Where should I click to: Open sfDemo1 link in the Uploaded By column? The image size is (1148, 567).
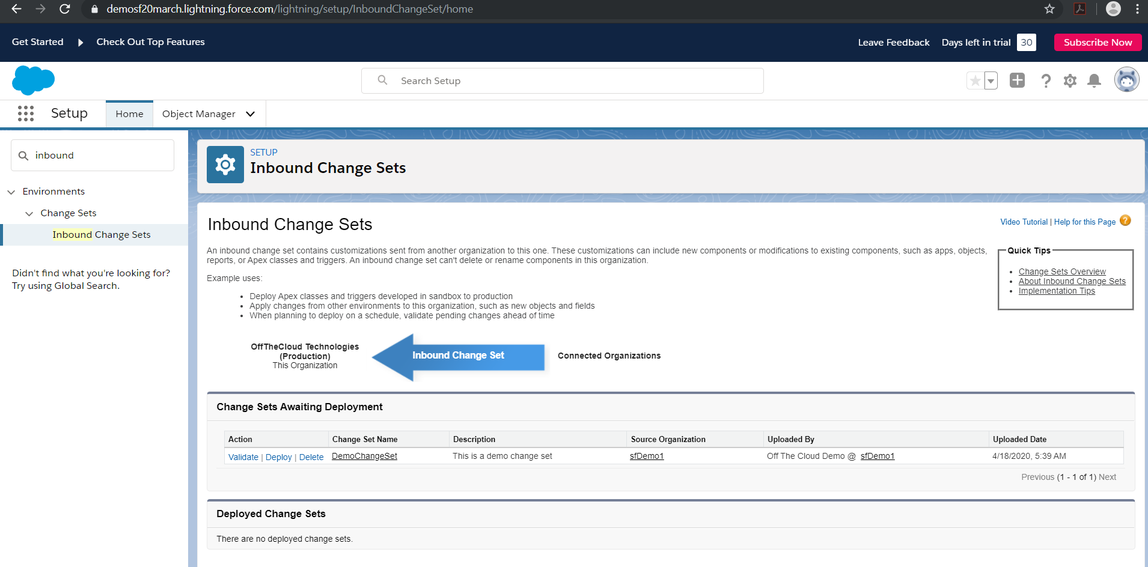point(878,456)
